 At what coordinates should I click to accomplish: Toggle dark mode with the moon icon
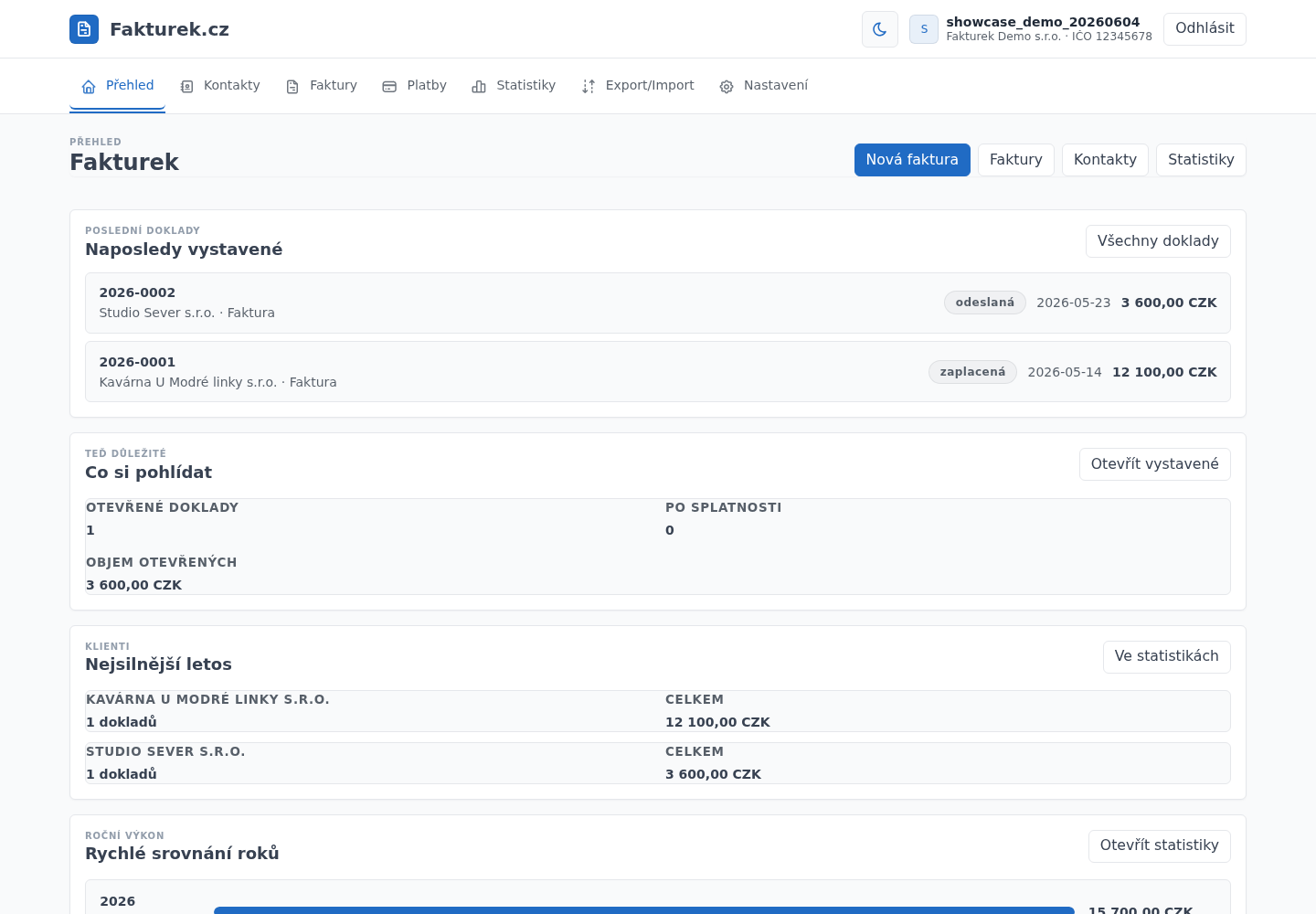(x=880, y=29)
